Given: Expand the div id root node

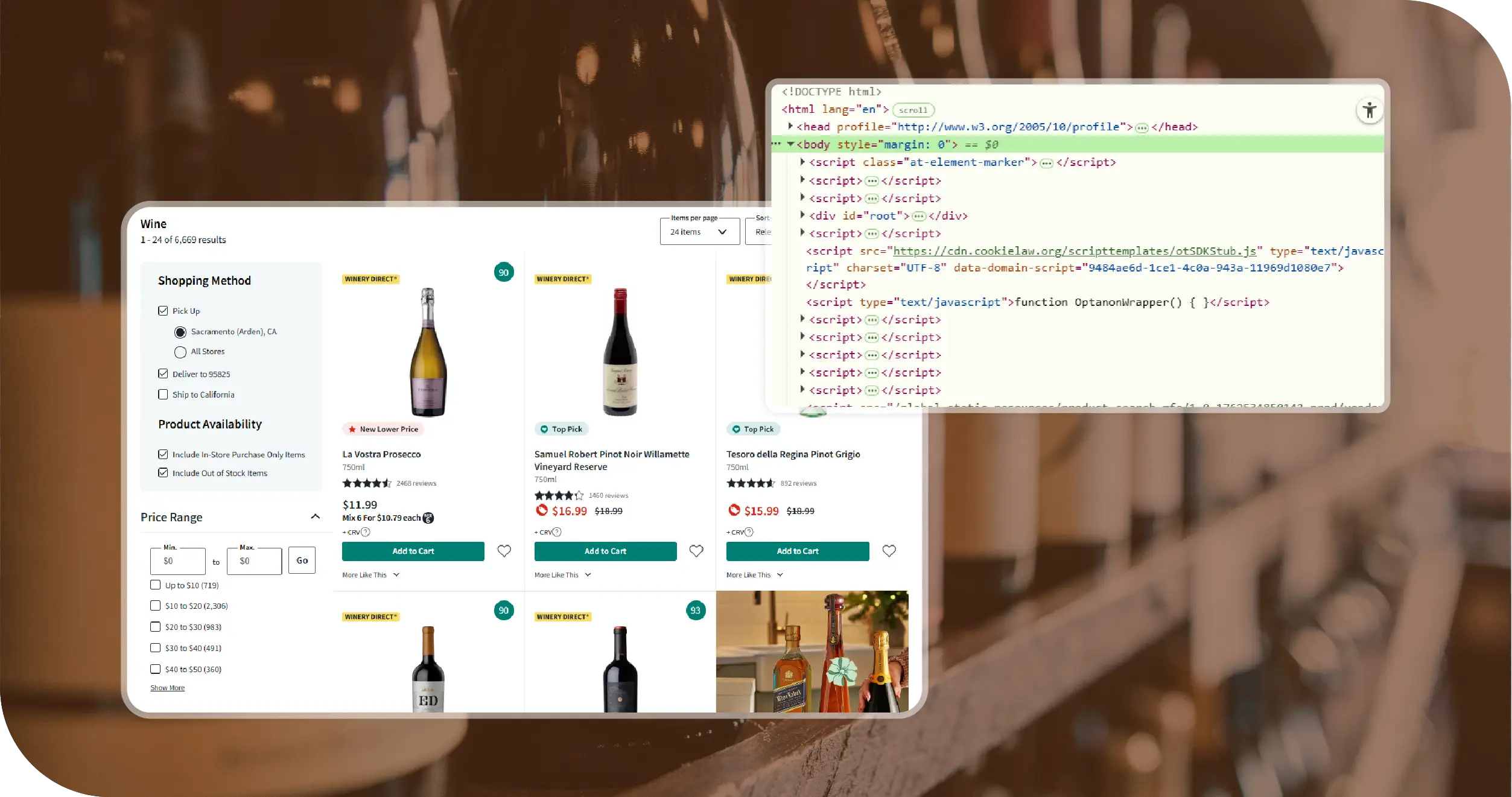Looking at the screenshot, I should pos(802,215).
